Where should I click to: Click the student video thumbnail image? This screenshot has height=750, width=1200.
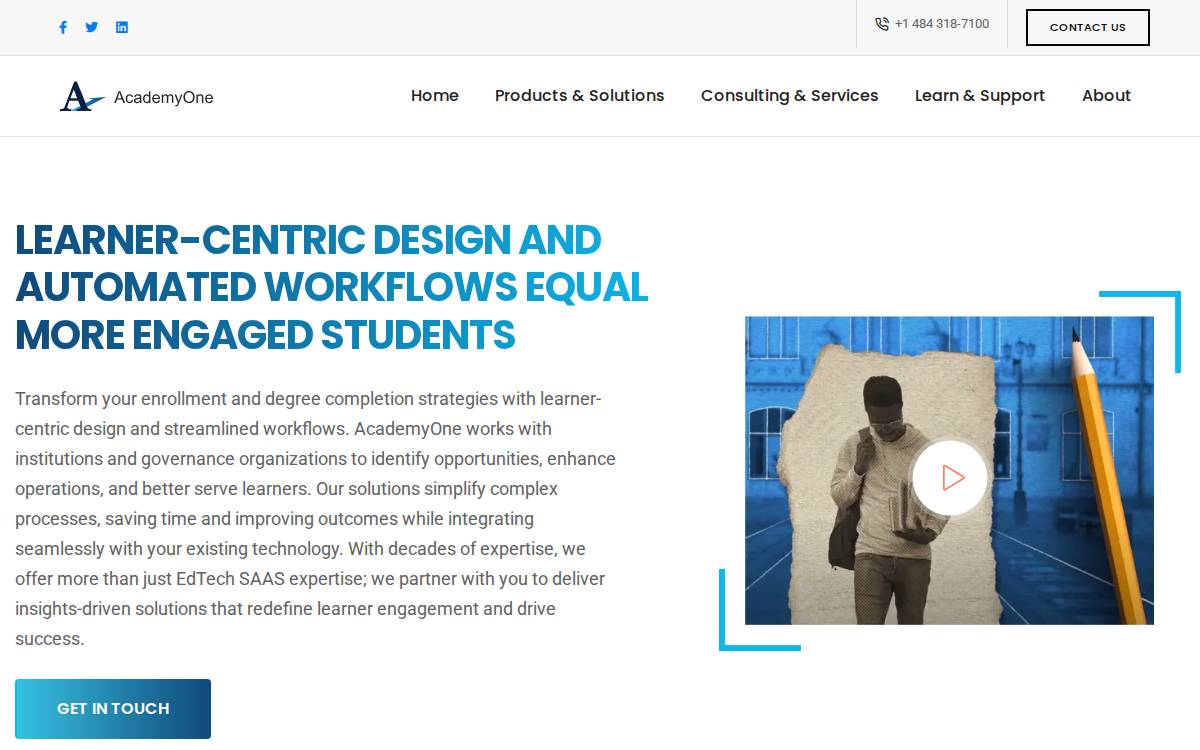(949, 470)
